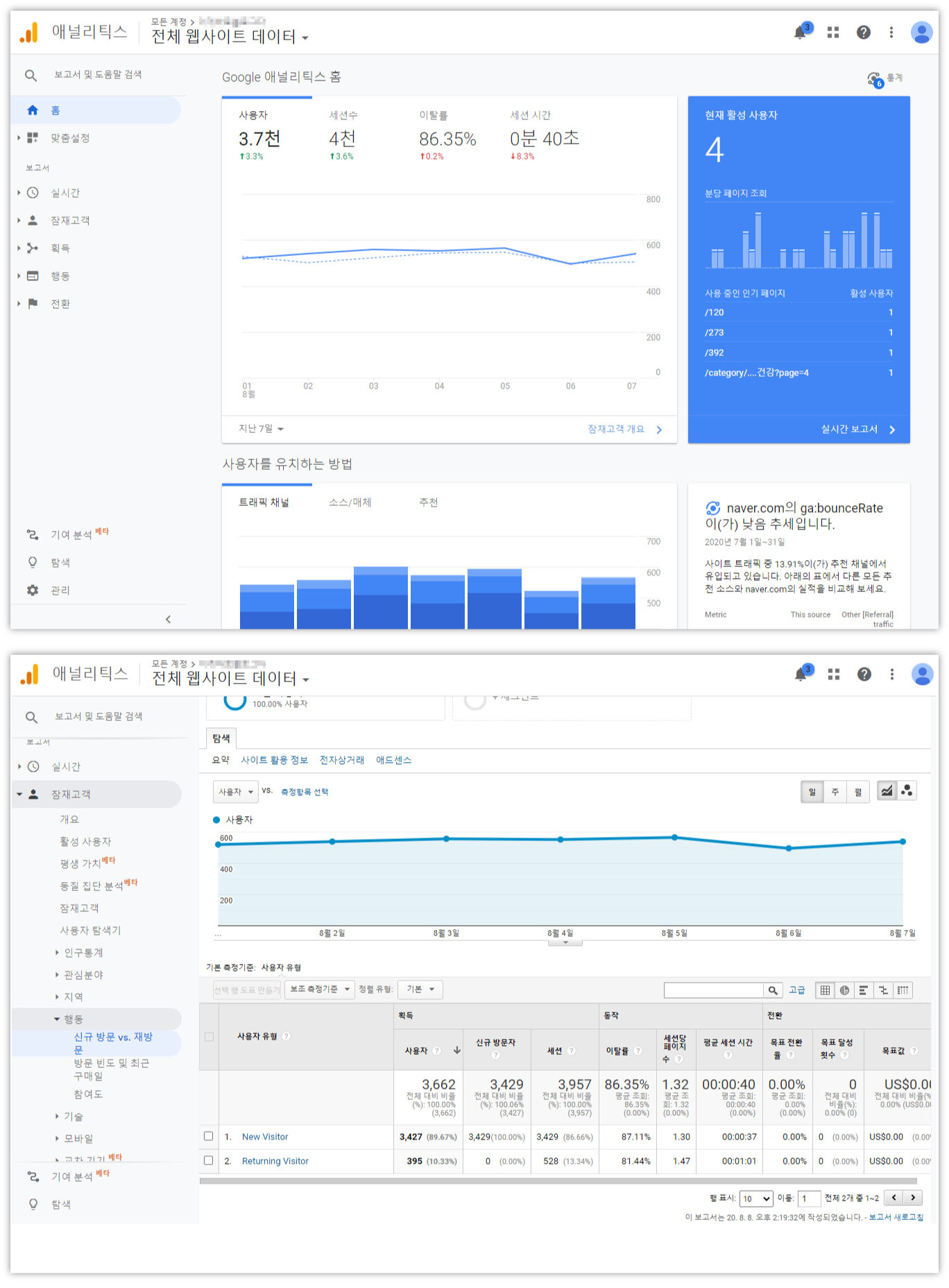Viewport: 949px width, 1288px height.
Task: Click the notification bell in the lower screenshot
Action: (x=801, y=675)
